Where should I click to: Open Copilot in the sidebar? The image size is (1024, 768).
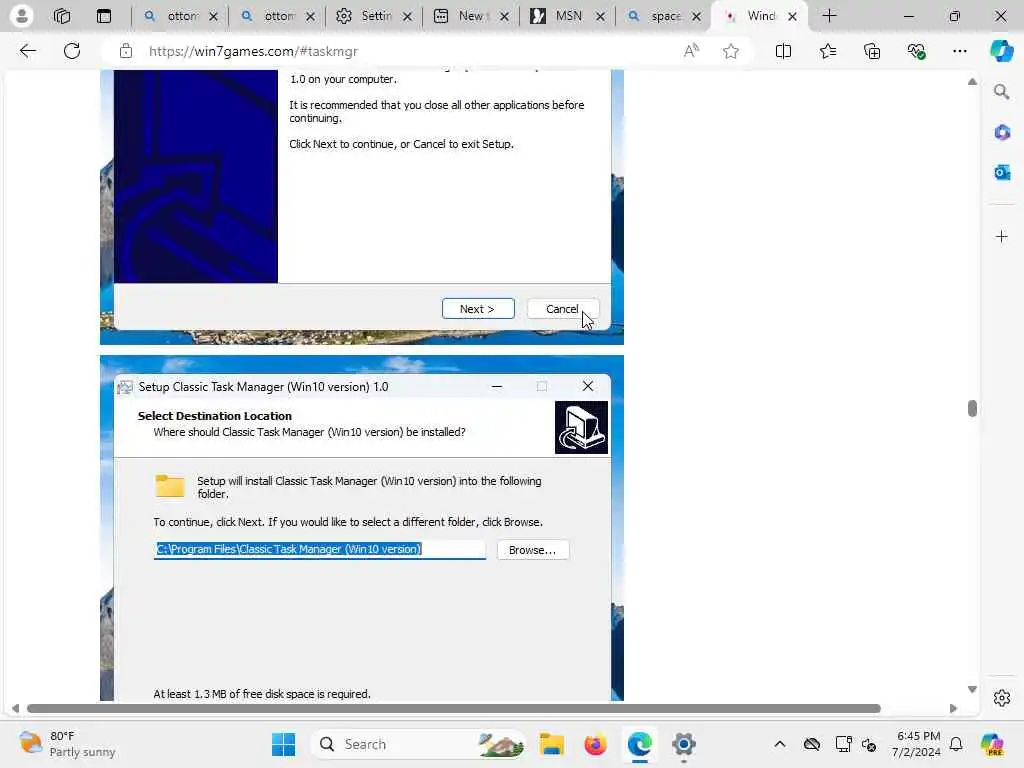tap(1001, 51)
